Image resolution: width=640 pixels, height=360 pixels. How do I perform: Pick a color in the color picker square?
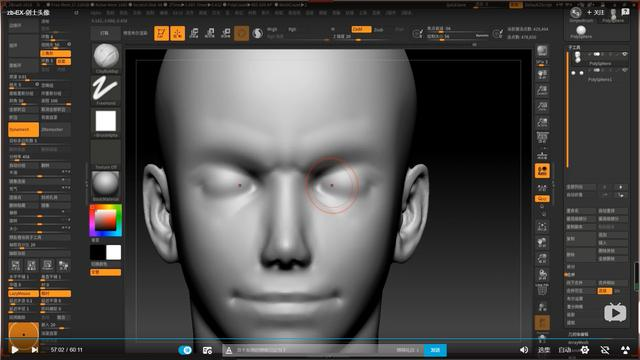coord(106,221)
